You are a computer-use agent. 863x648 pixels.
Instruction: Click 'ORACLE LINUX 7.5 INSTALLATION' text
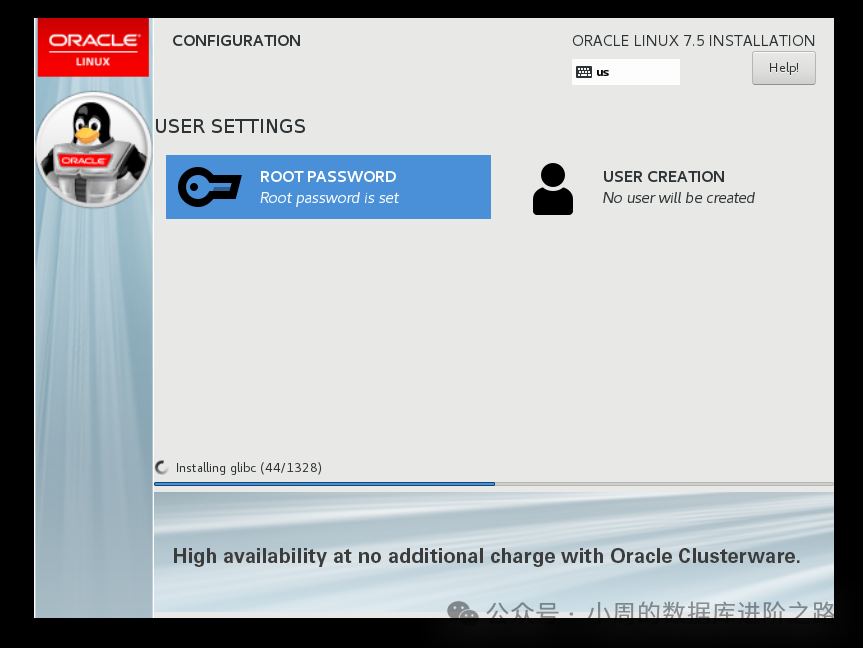pyautogui.click(x=693, y=41)
